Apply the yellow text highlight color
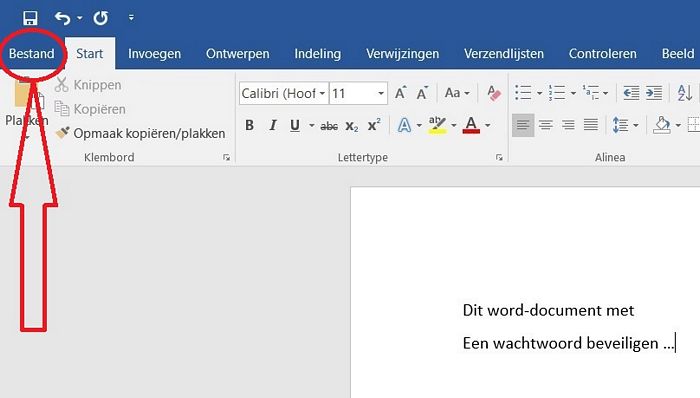Viewport: 700px width, 398px height. click(437, 125)
